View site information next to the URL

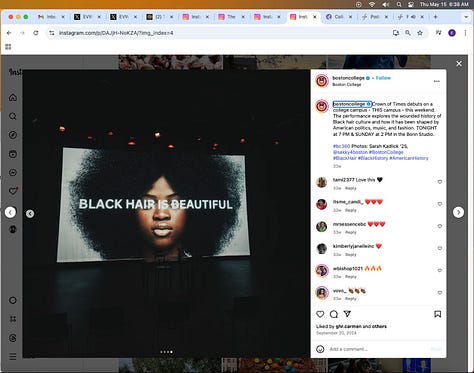[x=51, y=33]
